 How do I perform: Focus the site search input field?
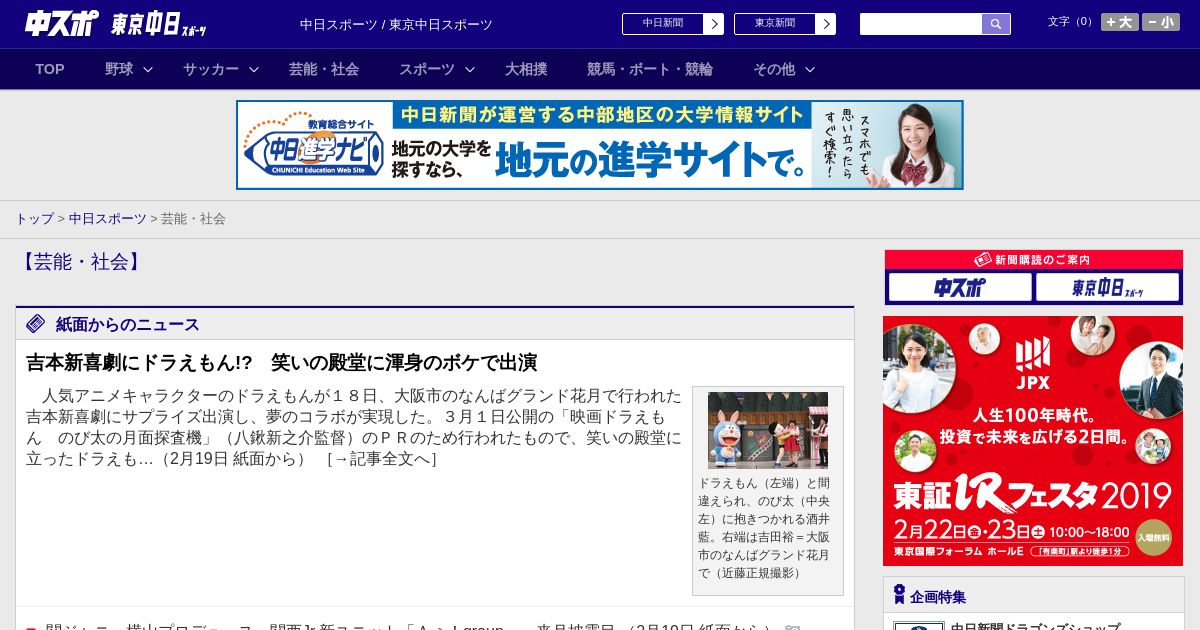coord(921,24)
